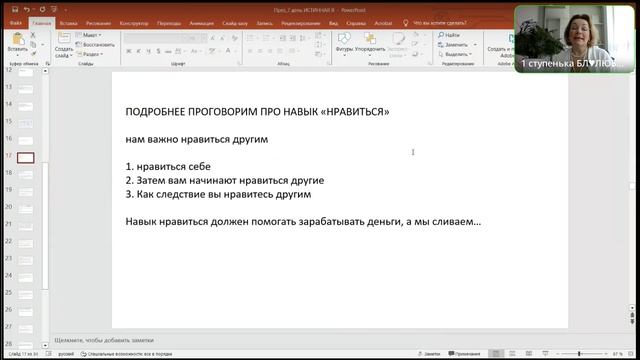This screenshot has width=640, height=360.
Task: Expand the Шрифт font dialog launcher
Action: pos(239,64)
